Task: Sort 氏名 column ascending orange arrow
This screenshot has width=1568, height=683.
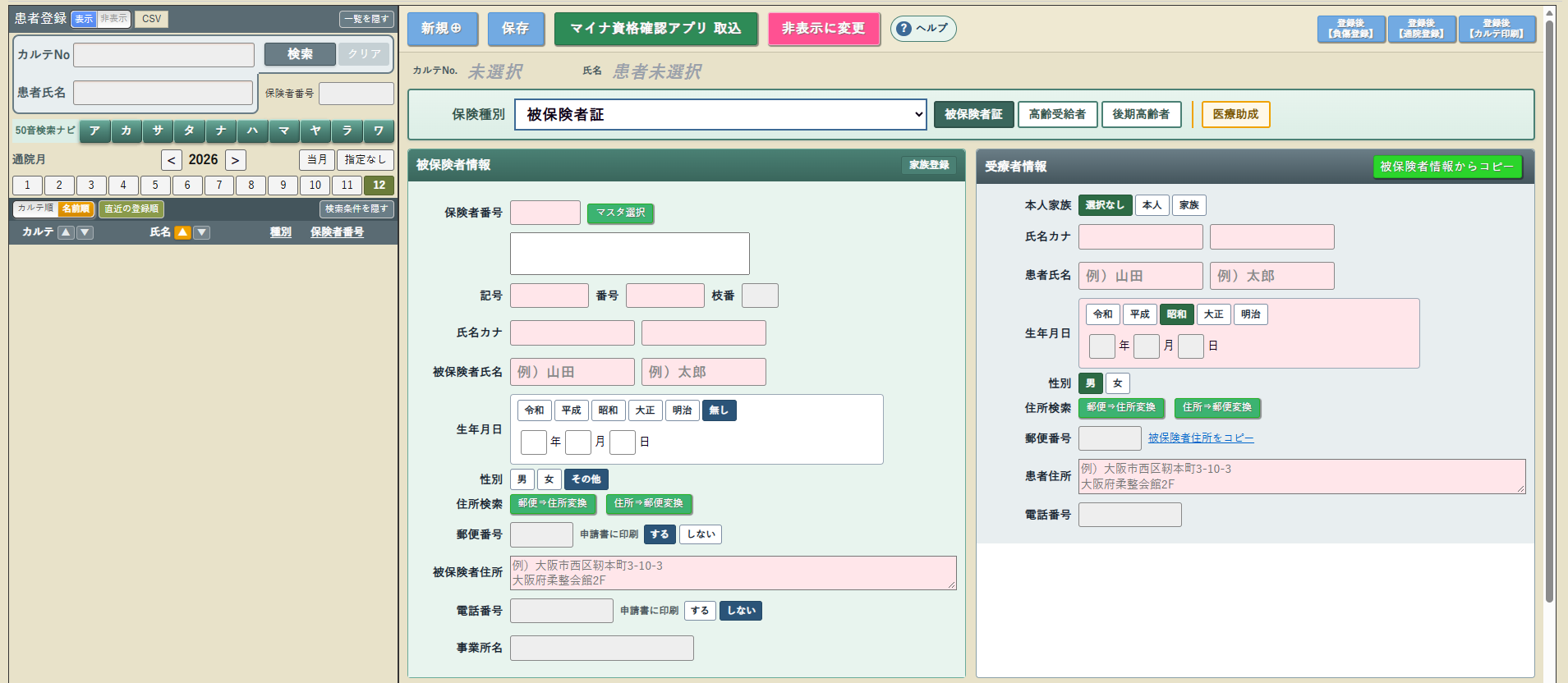Action: 182,232
